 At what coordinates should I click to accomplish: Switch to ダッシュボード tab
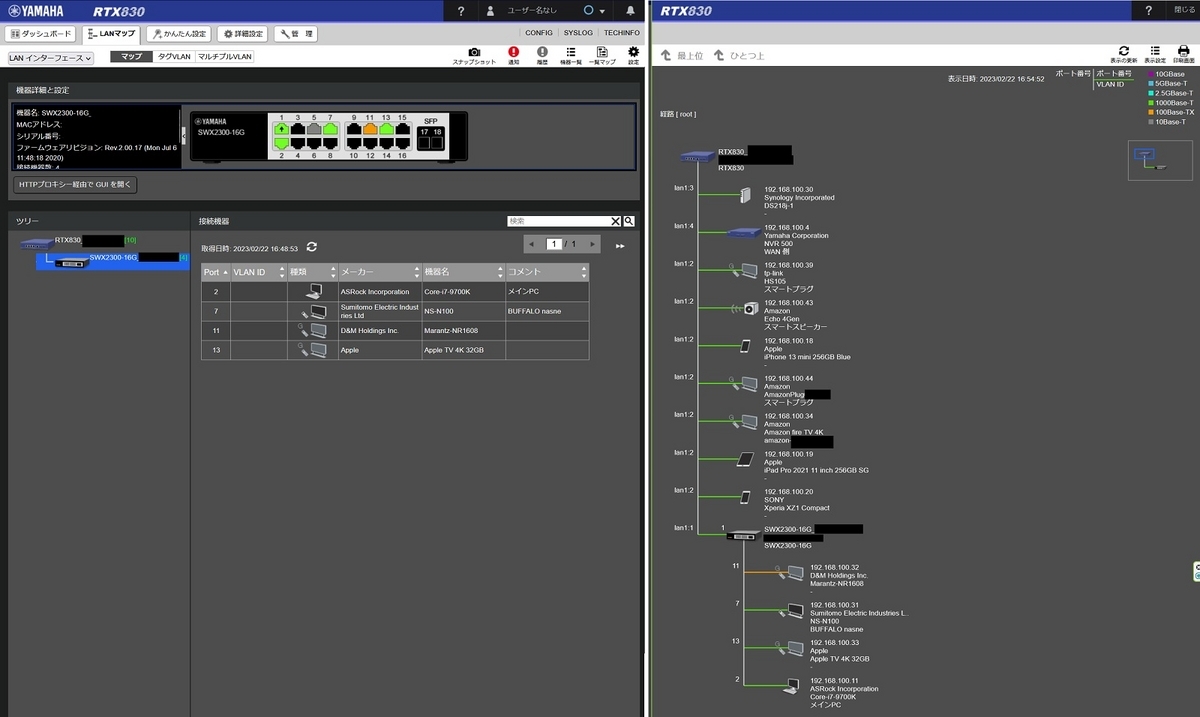point(41,34)
